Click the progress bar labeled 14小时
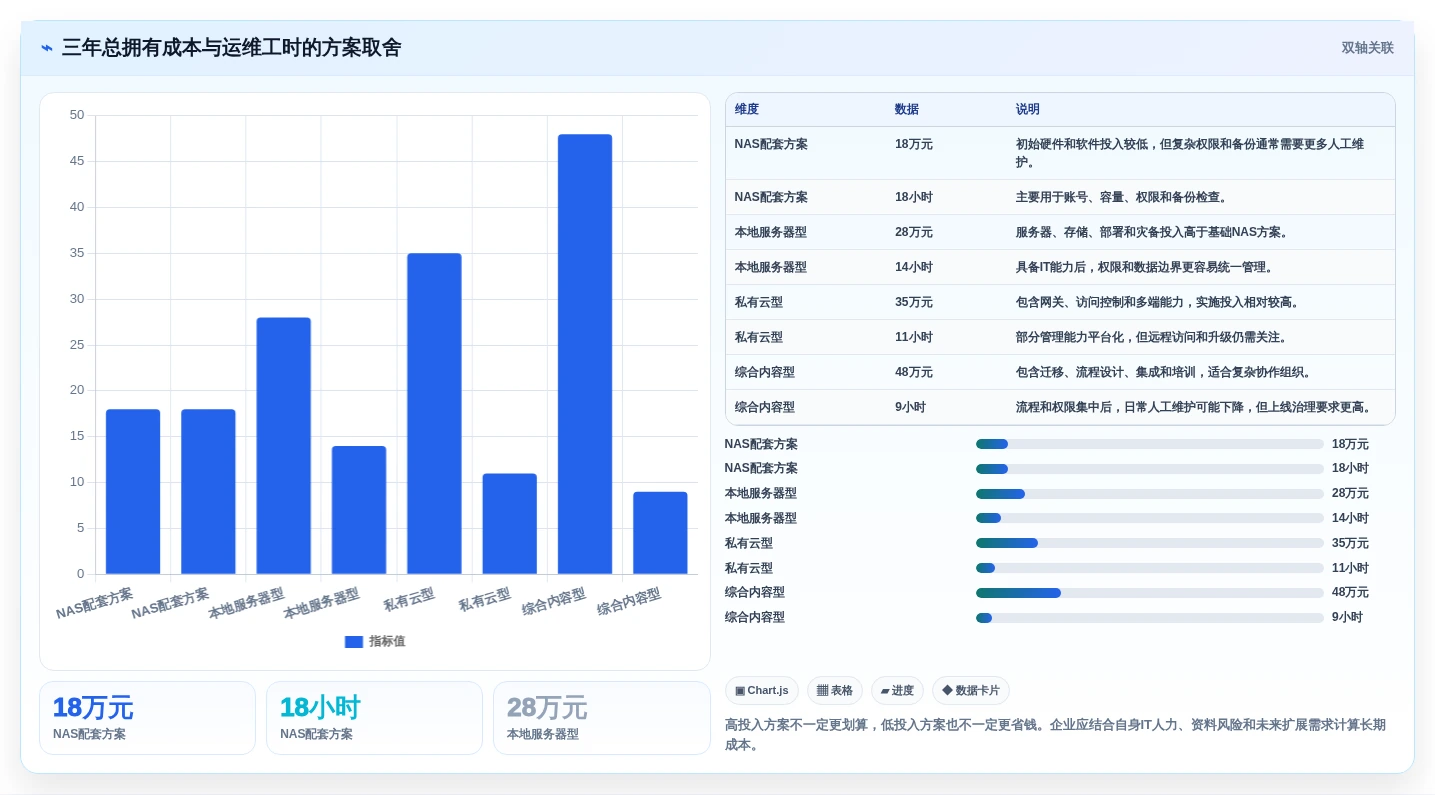 point(1150,518)
